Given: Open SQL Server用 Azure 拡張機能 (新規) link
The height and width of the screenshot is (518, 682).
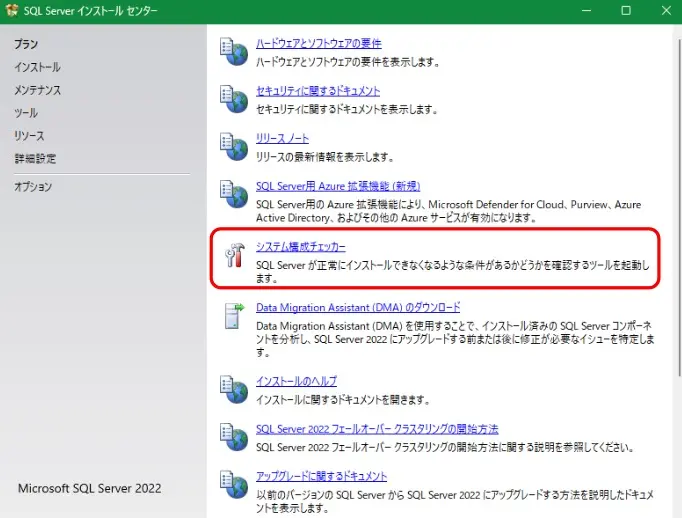Looking at the screenshot, I should (338, 186).
